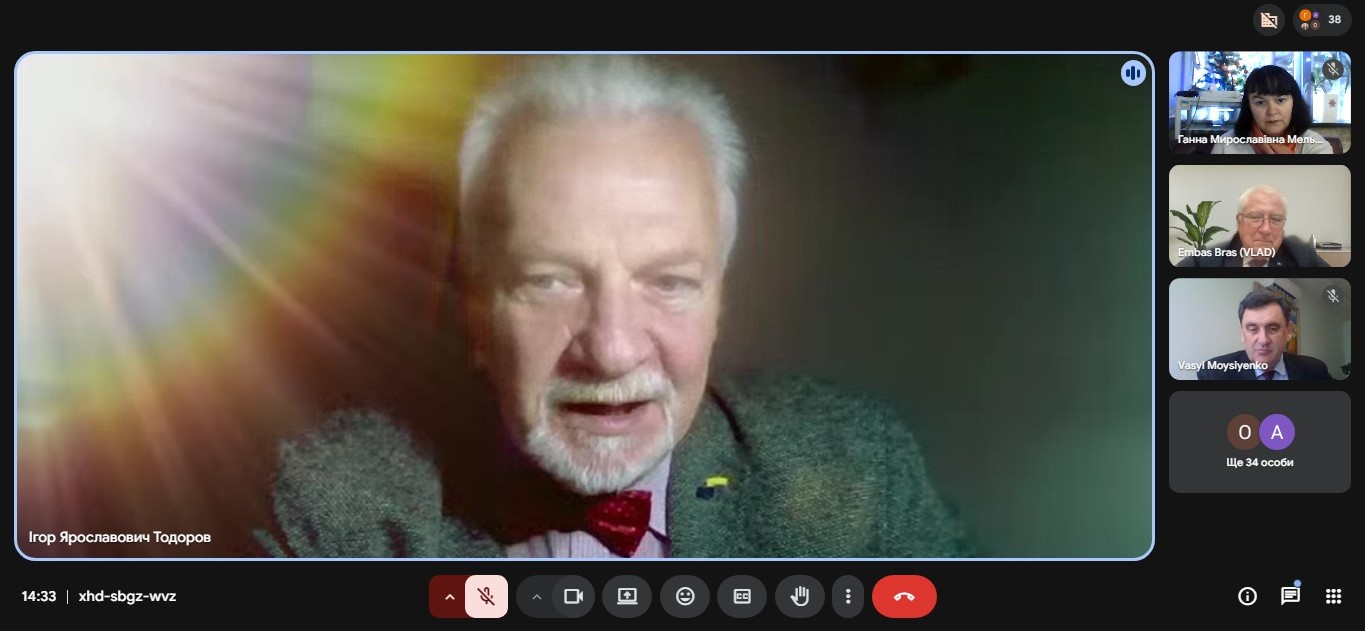
Task: Open the emoji reactions panel
Action: 685,596
